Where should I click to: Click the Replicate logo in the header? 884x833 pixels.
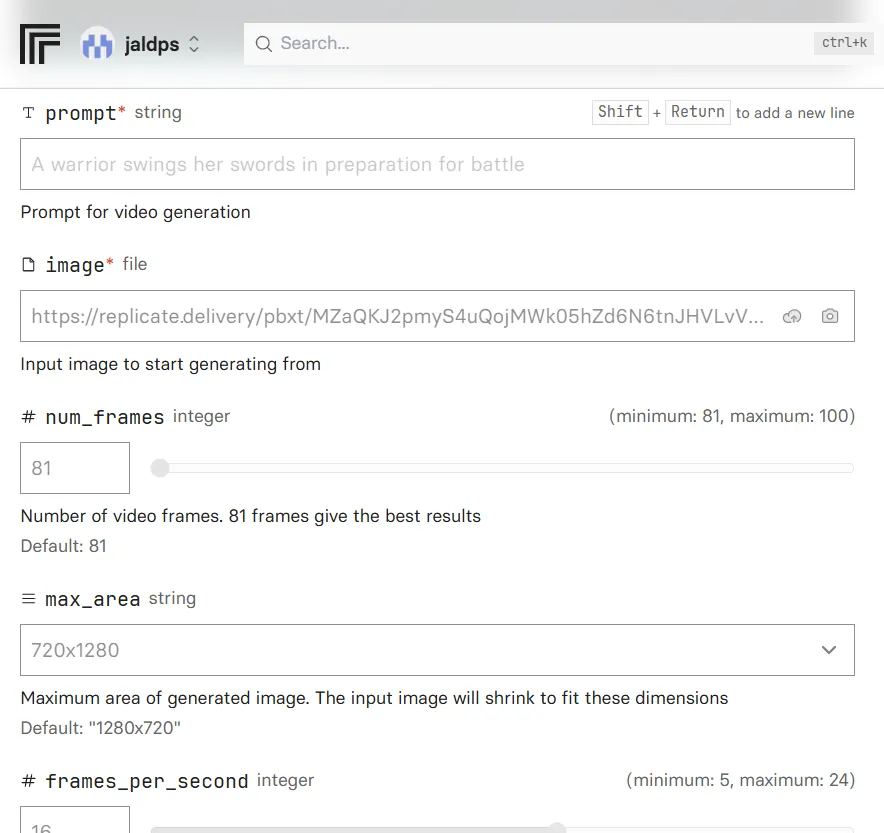[40, 44]
